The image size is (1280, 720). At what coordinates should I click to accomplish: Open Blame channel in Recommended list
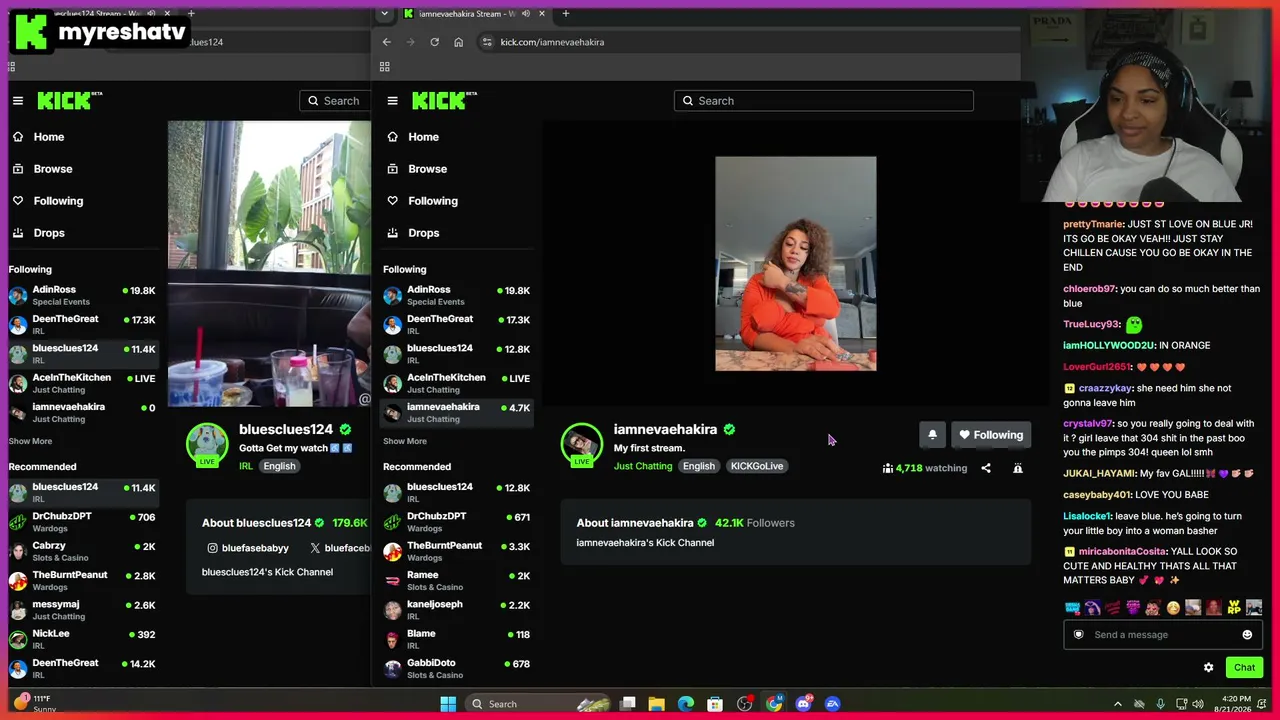pos(457,638)
